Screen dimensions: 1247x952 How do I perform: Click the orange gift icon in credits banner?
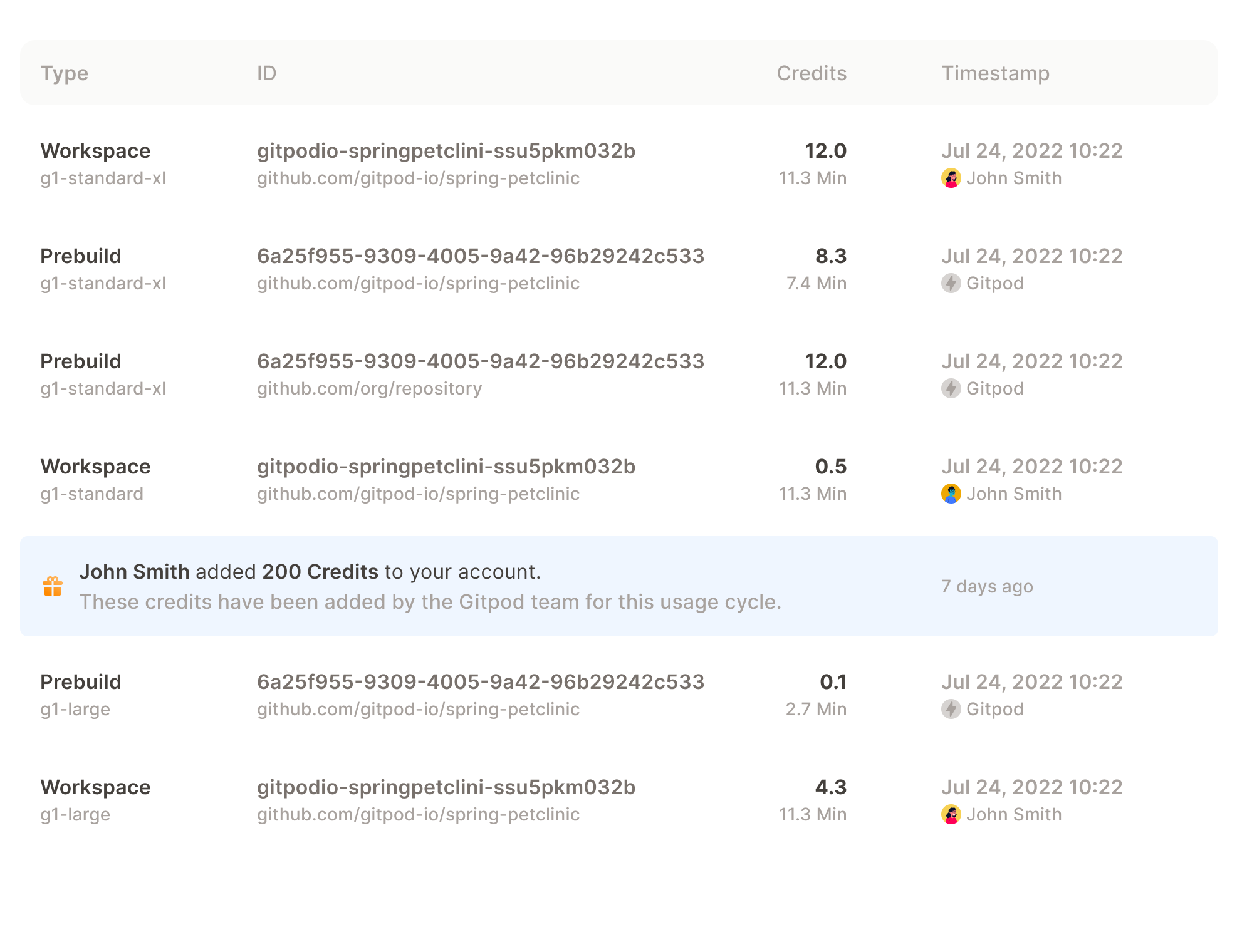(53, 587)
